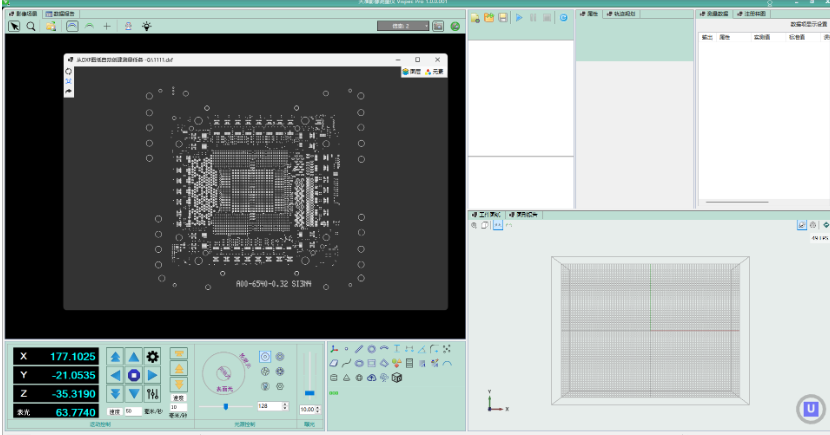Viewport: 830px width, 435px height.
Task: Click the blue person icon in image toolbar
Action: click(128, 26)
